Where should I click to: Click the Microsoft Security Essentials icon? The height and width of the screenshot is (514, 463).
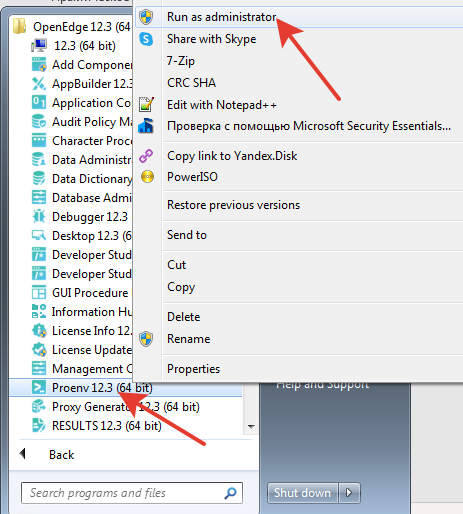[x=146, y=126]
